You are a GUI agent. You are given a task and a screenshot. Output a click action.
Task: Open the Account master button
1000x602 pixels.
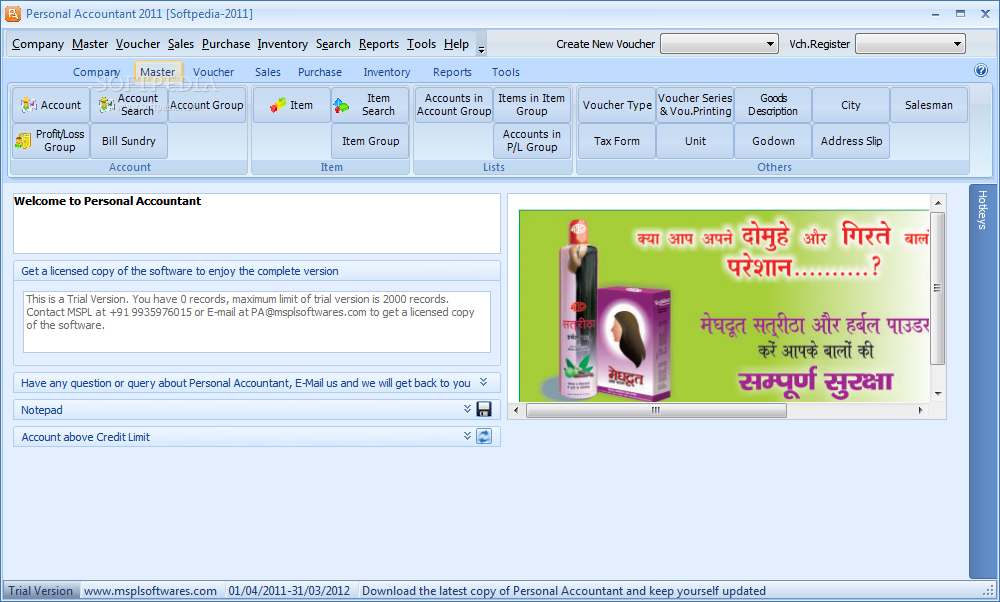point(51,105)
